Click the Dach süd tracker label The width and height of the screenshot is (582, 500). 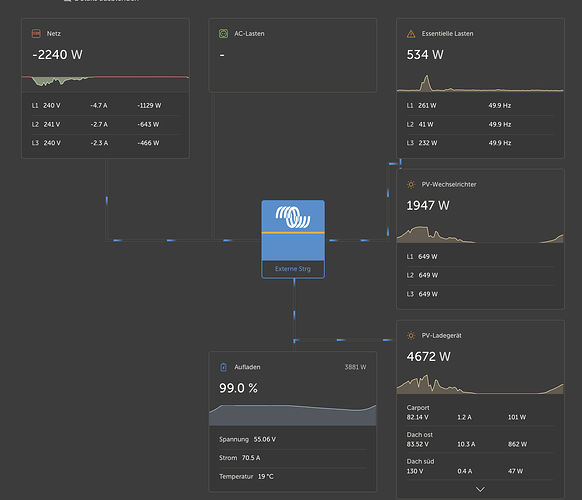(420, 461)
